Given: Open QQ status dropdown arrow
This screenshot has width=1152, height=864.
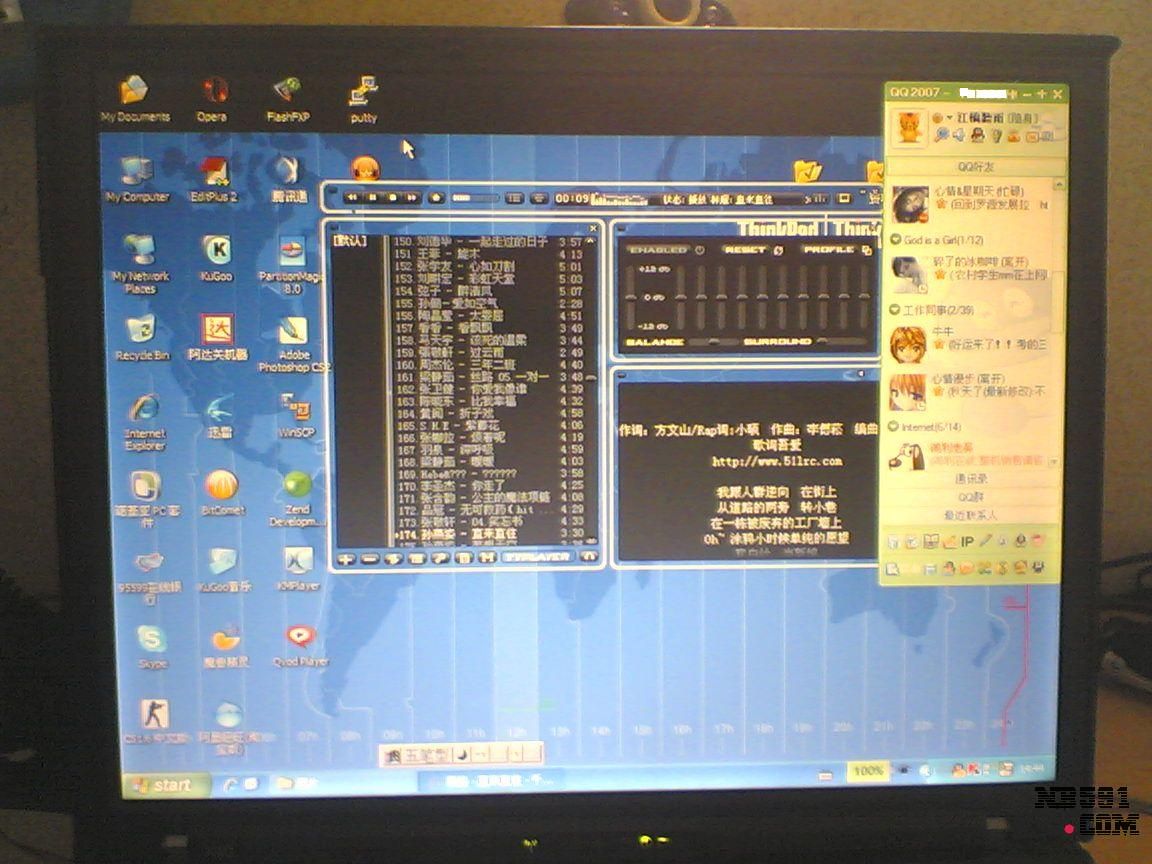Looking at the screenshot, I should click(x=949, y=118).
